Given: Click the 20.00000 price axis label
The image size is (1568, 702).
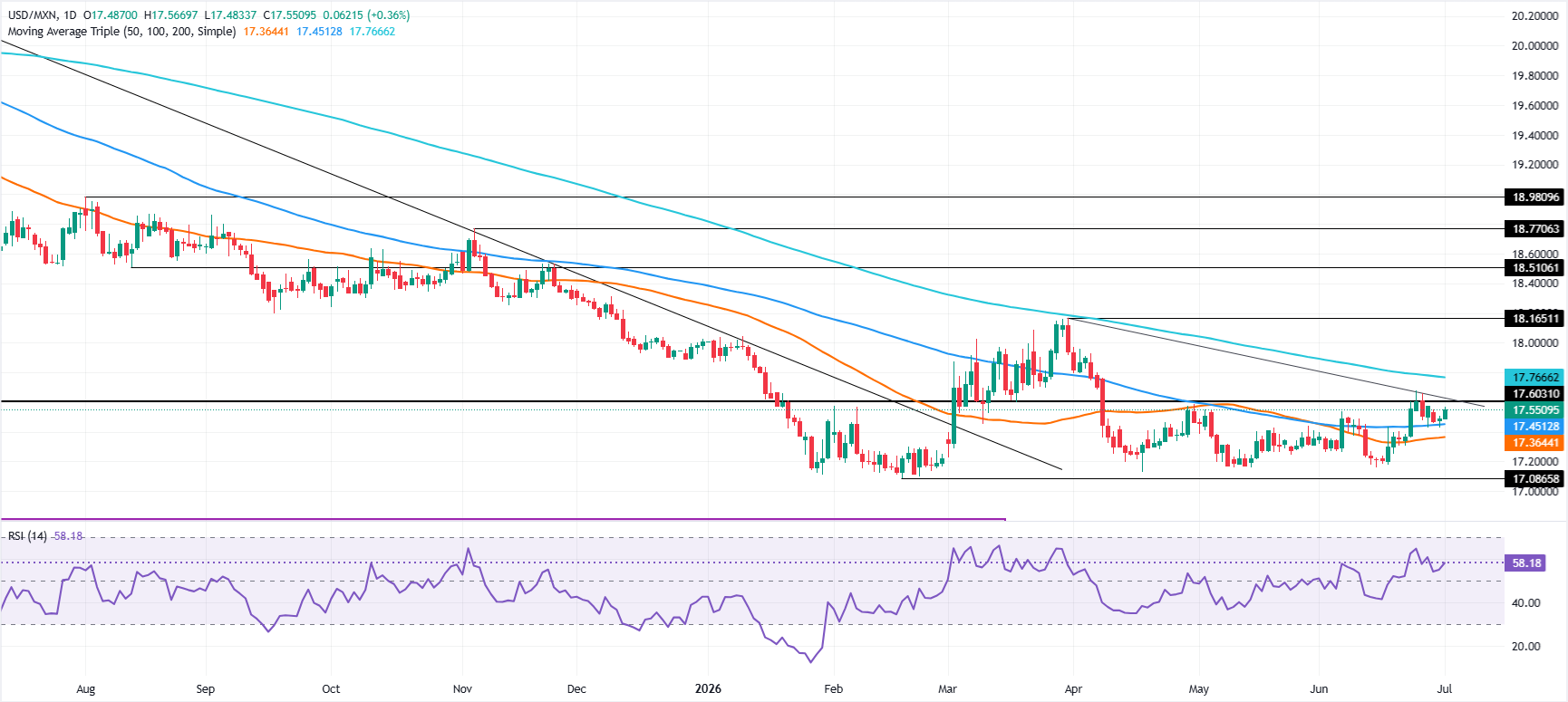Looking at the screenshot, I should click(1534, 46).
